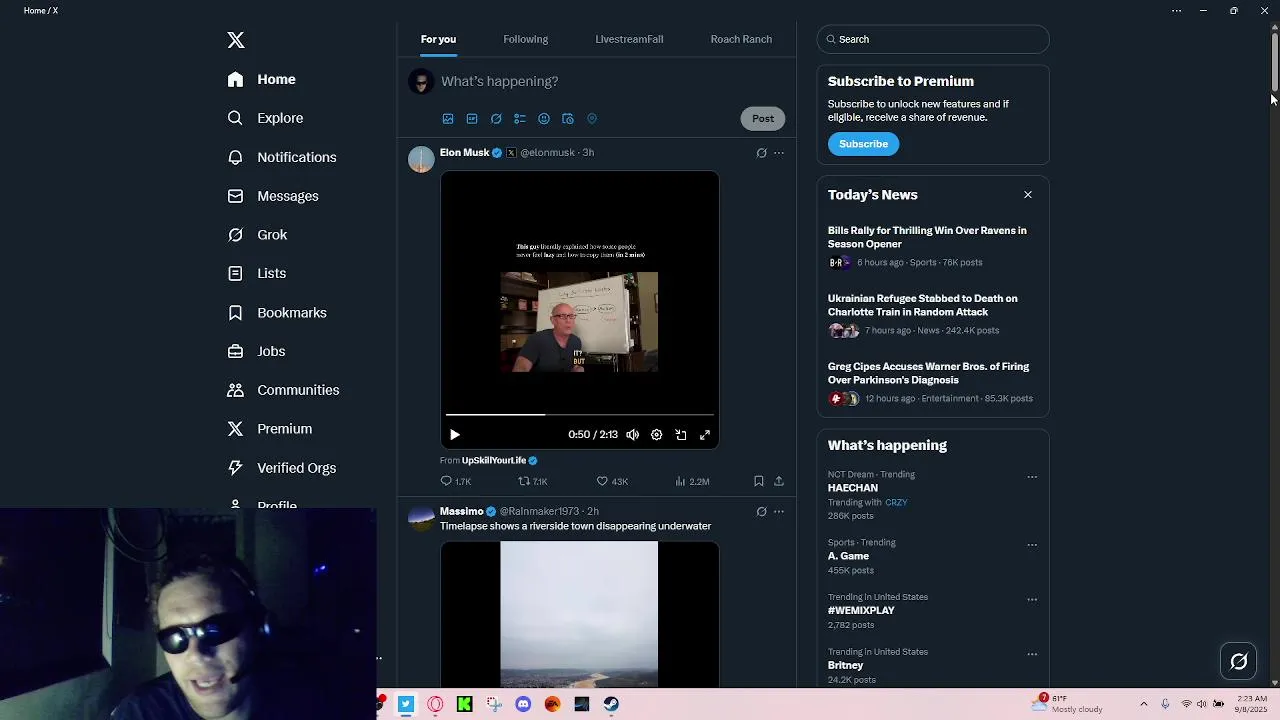Click the location tag icon in composer
Image resolution: width=1280 pixels, height=720 pixels.
point(592,119)
